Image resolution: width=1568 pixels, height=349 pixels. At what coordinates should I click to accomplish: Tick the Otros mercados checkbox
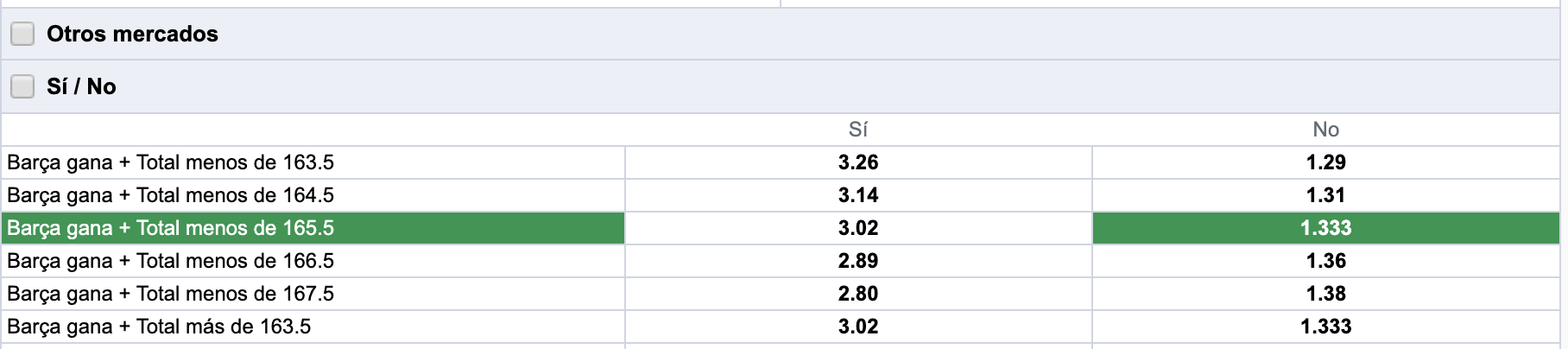tap(22, 34)
